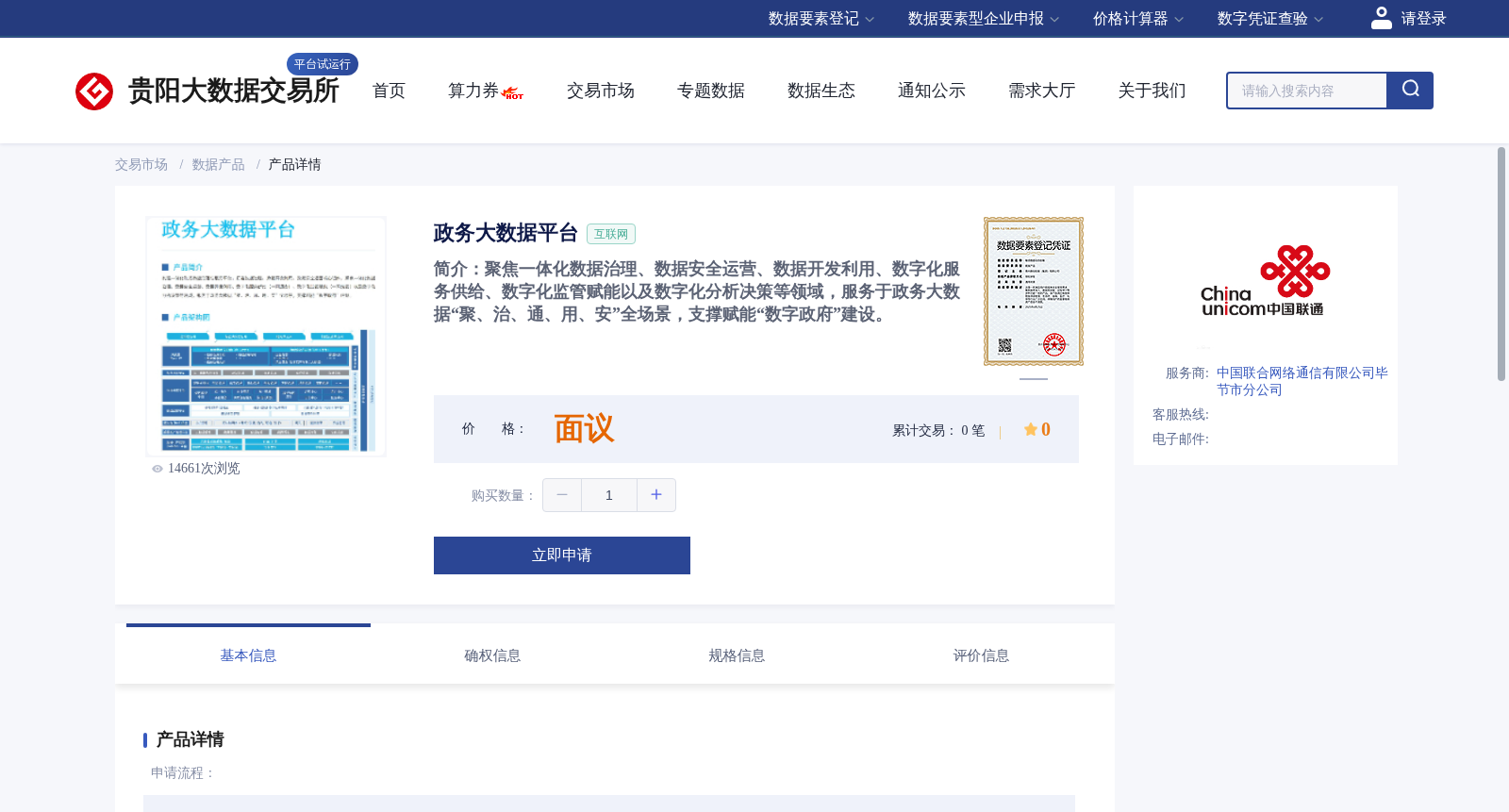Screen dimensions: 1509x812
Task: Click the HOT flame badge next to 算力券
Action: [513, 93]
